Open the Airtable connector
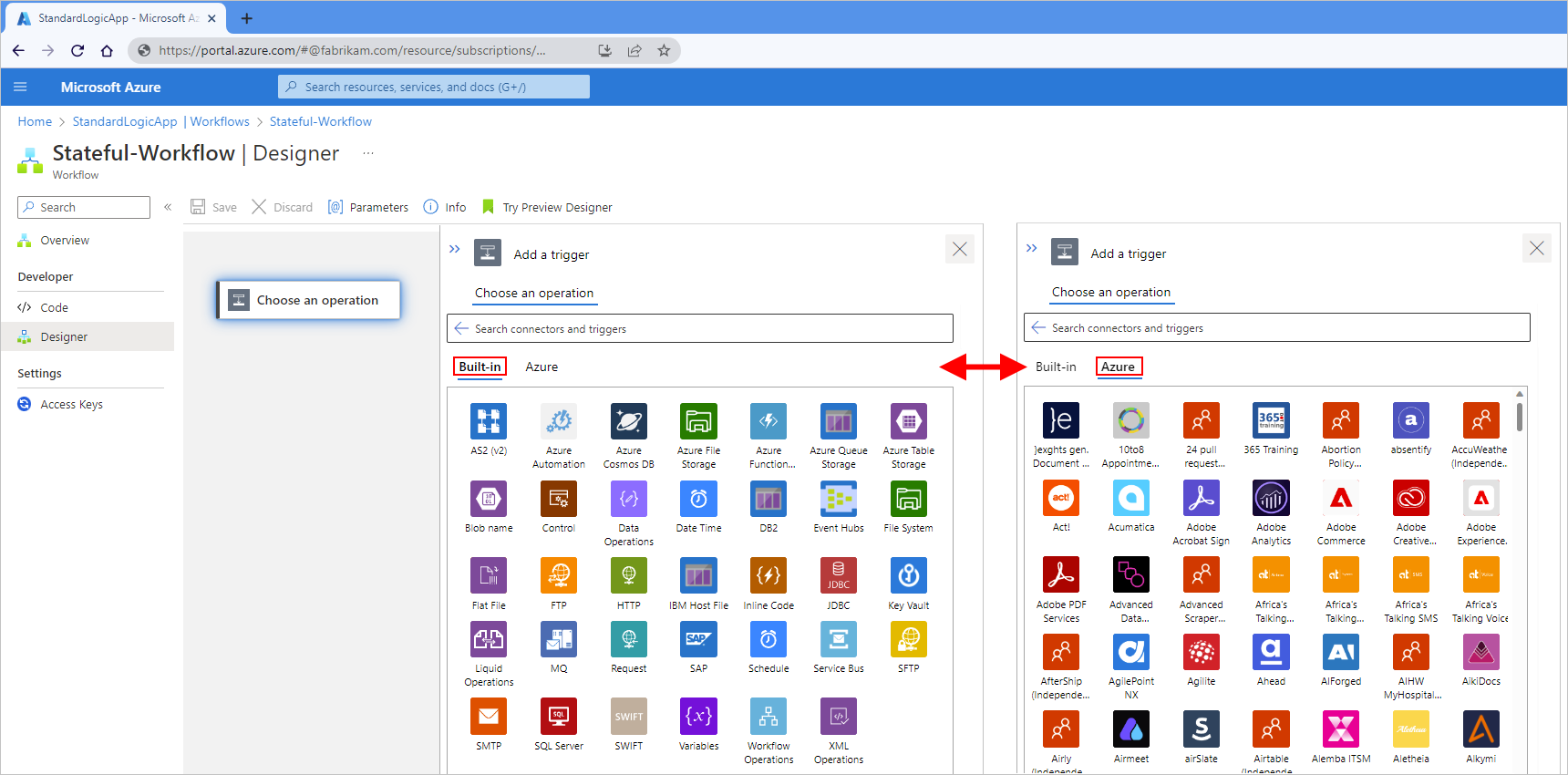Image resolution: width=1568 pixels, height=775 pixels. (1271, 729)
